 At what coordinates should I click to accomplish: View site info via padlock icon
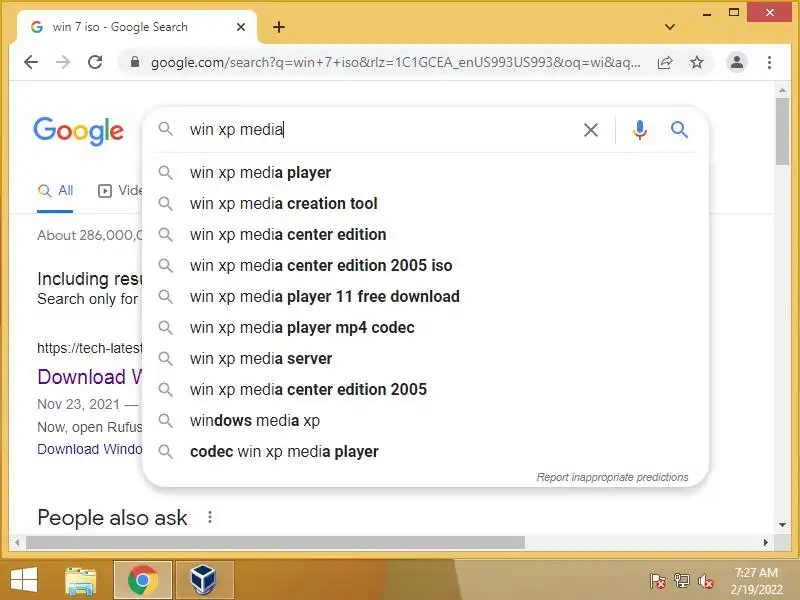coord(135,62)
